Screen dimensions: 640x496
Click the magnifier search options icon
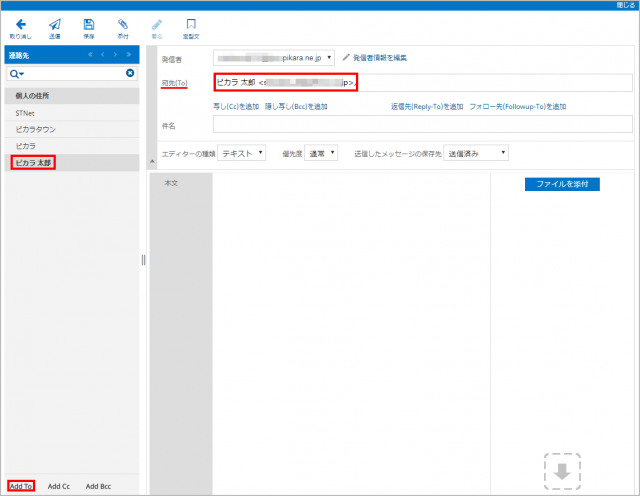pyautogui.click(x=16, y=73)
